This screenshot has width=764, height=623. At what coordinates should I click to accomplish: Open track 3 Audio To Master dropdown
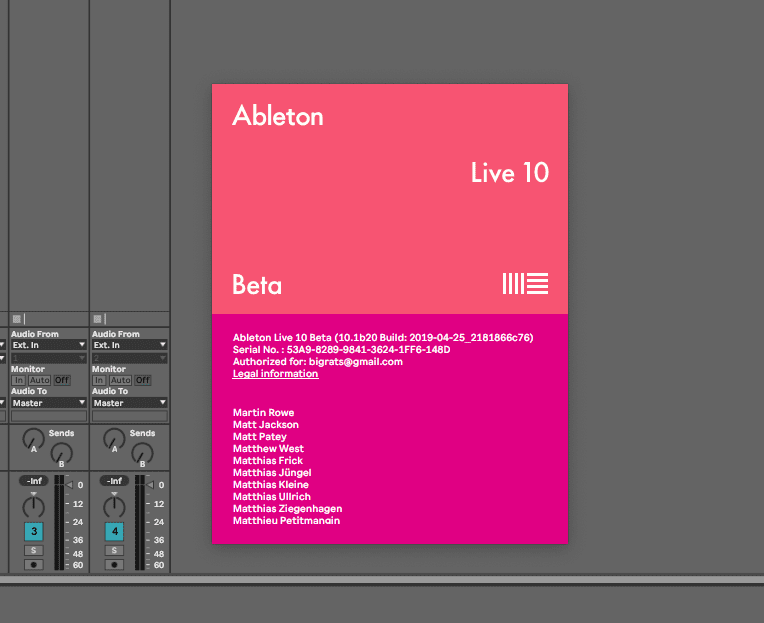click(49, 403)
